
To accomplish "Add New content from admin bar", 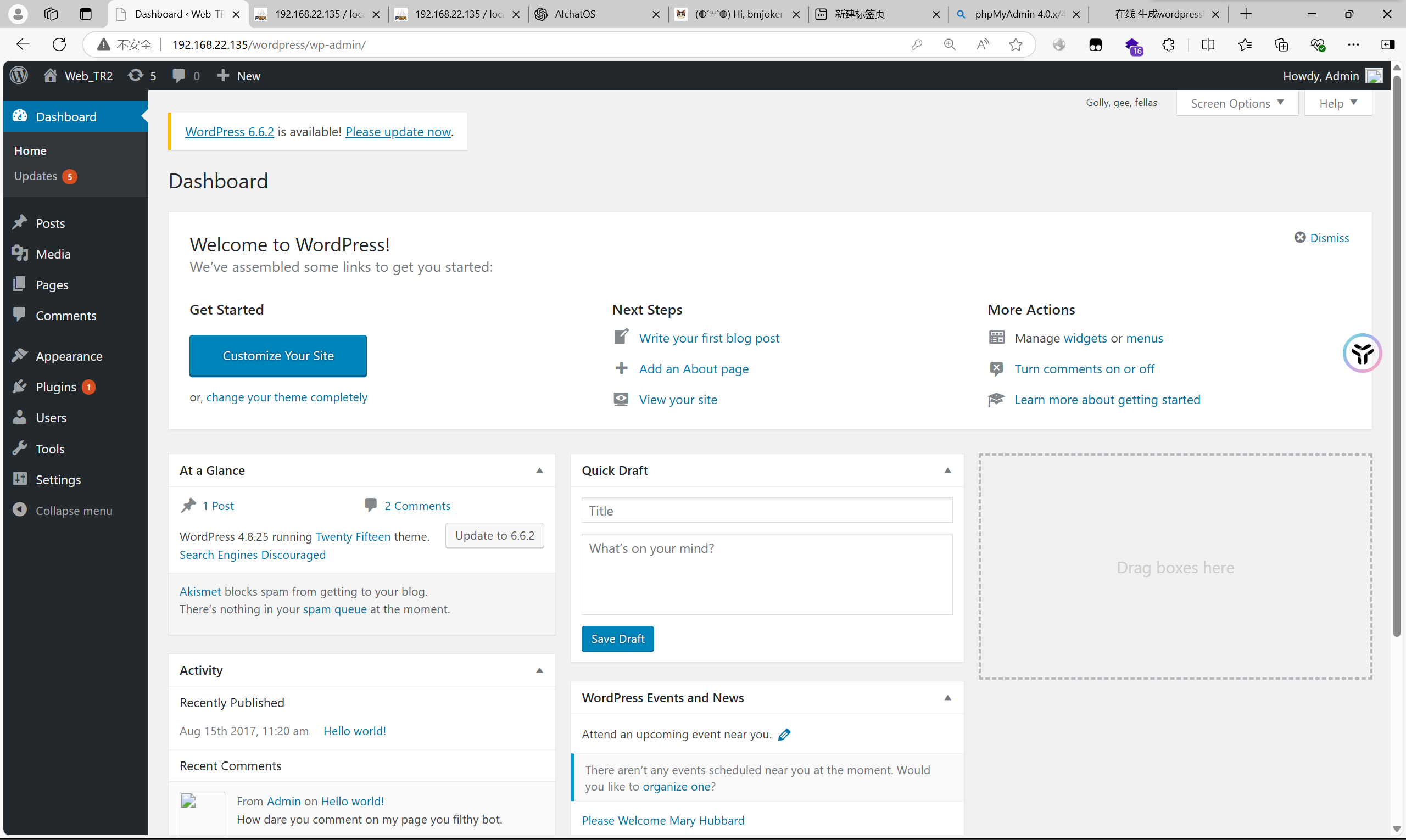I will pyautogui.click(x=238, y=76).
